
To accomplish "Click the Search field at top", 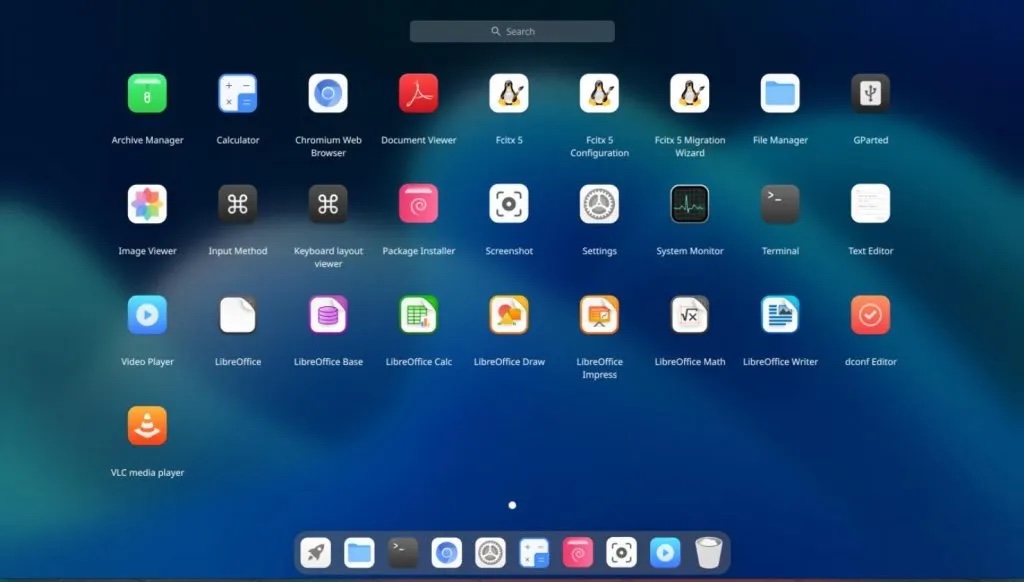I will 512,32.
